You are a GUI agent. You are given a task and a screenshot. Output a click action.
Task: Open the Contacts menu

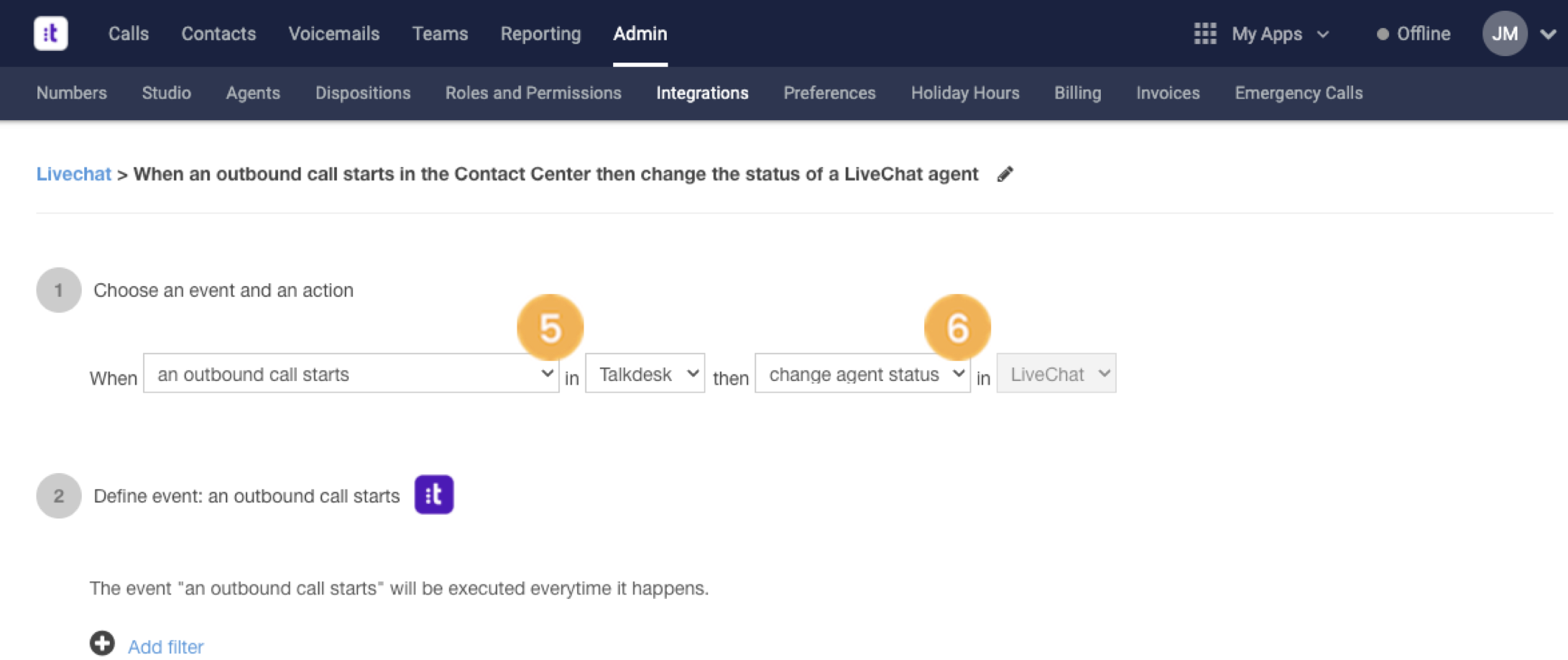coord(218,34)
